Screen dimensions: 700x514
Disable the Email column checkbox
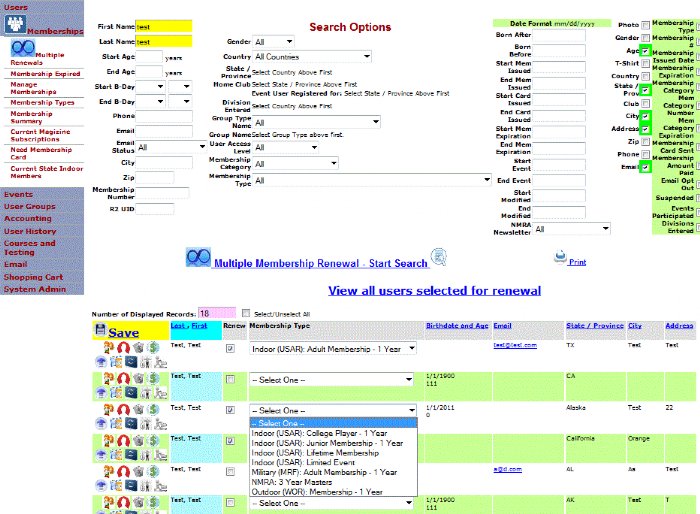point(646,167)
